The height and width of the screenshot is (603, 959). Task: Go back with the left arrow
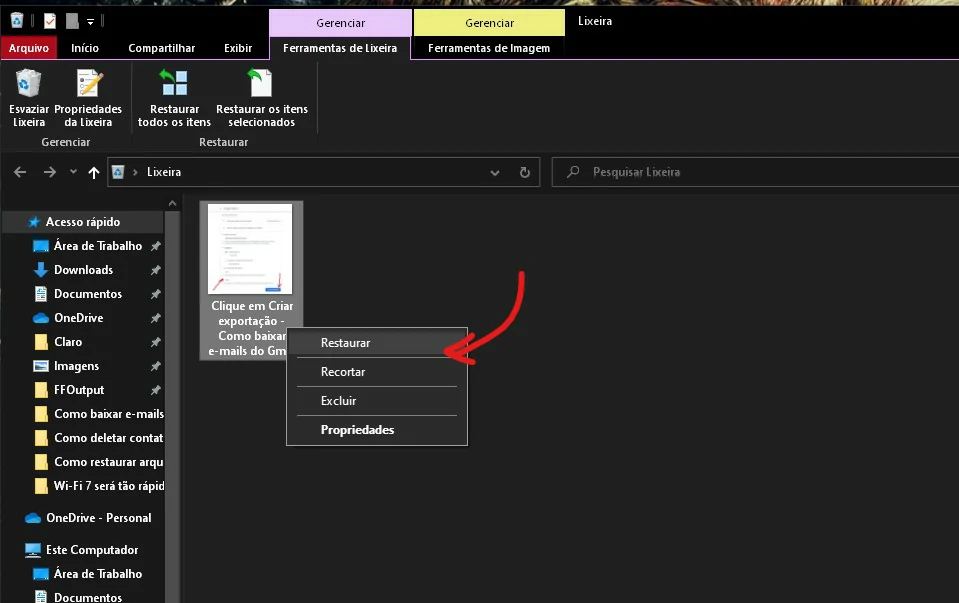click(20, 172)
